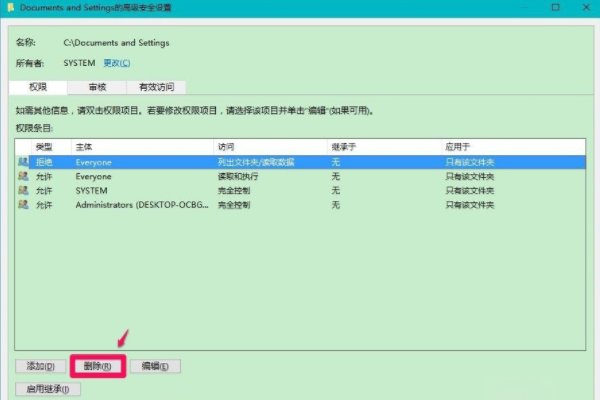Click 列出文件夹/读取数据 access cell
Viewport: 600px width, 400px height.
256,162
